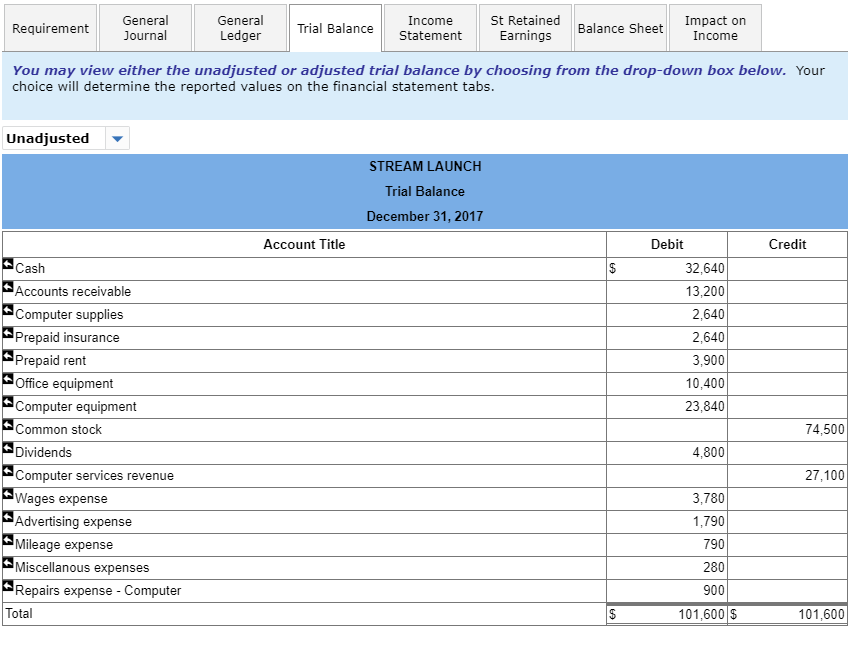Switch to the Requirement tab
The image size is (852, 646).
coord(50,28)
